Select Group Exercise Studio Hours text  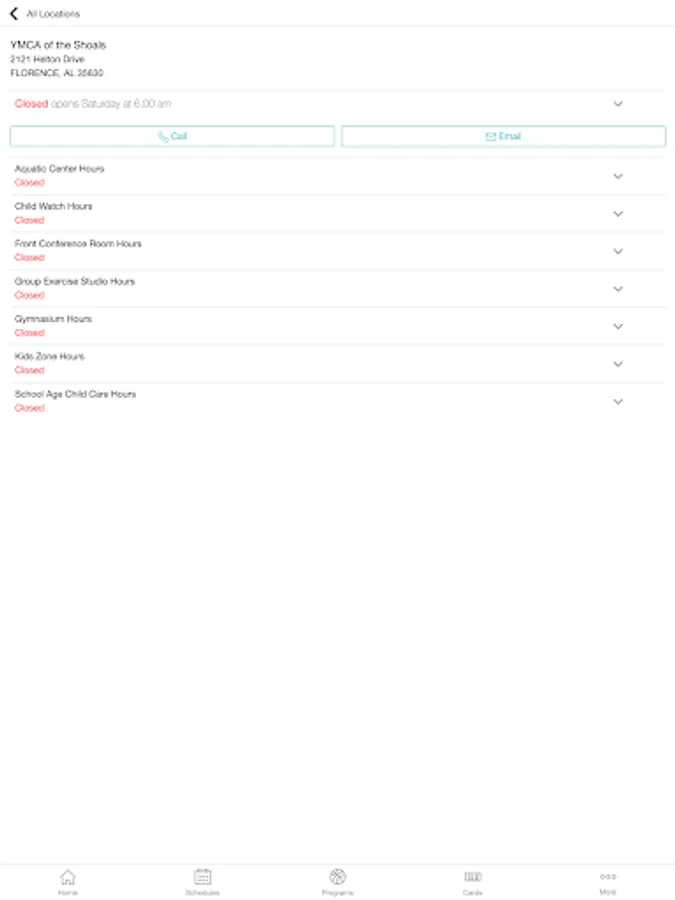(x=75, y=281)
